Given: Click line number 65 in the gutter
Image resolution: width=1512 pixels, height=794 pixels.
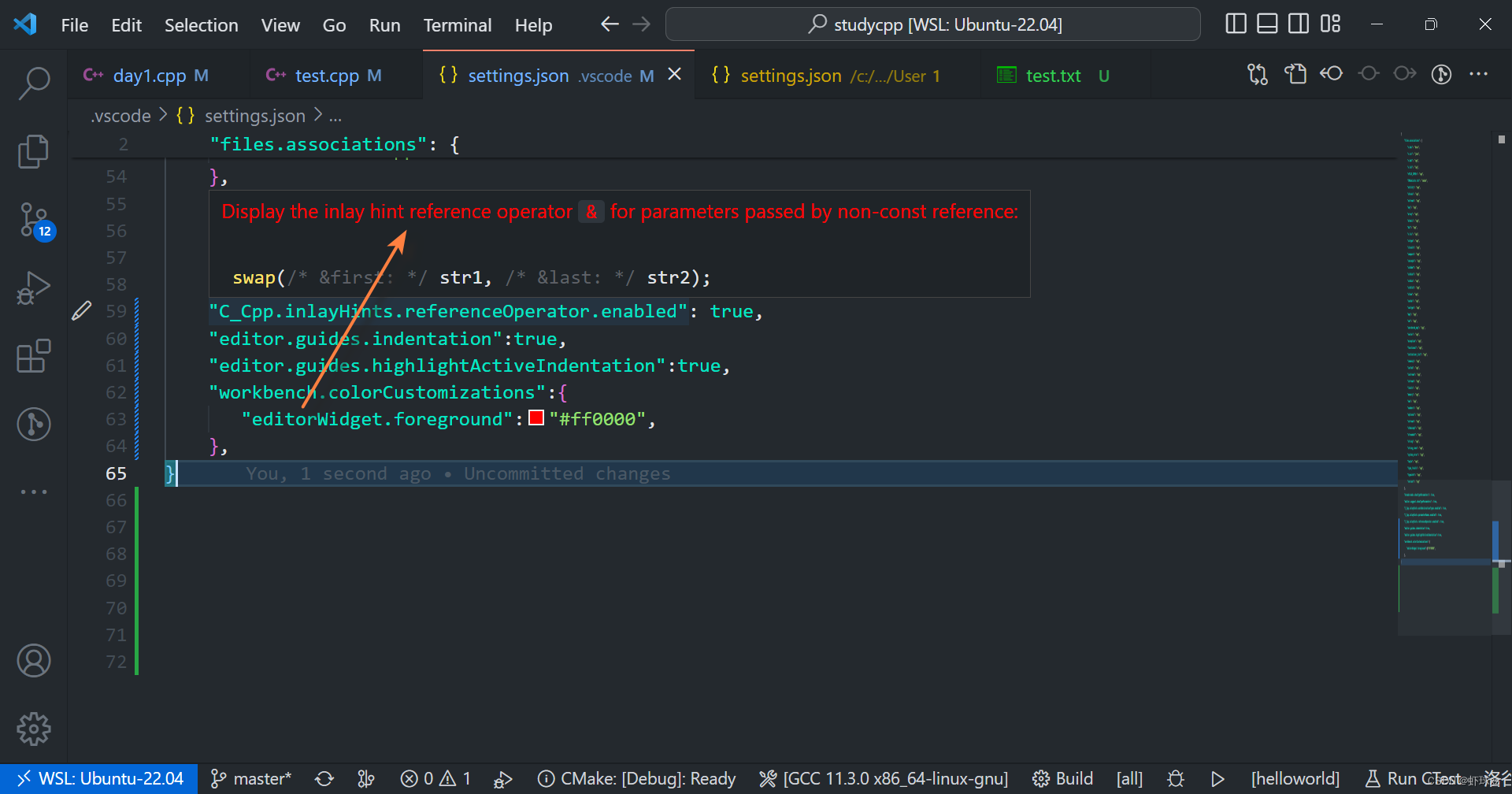Looking at the screenshot, I should (x=116, y=473).
